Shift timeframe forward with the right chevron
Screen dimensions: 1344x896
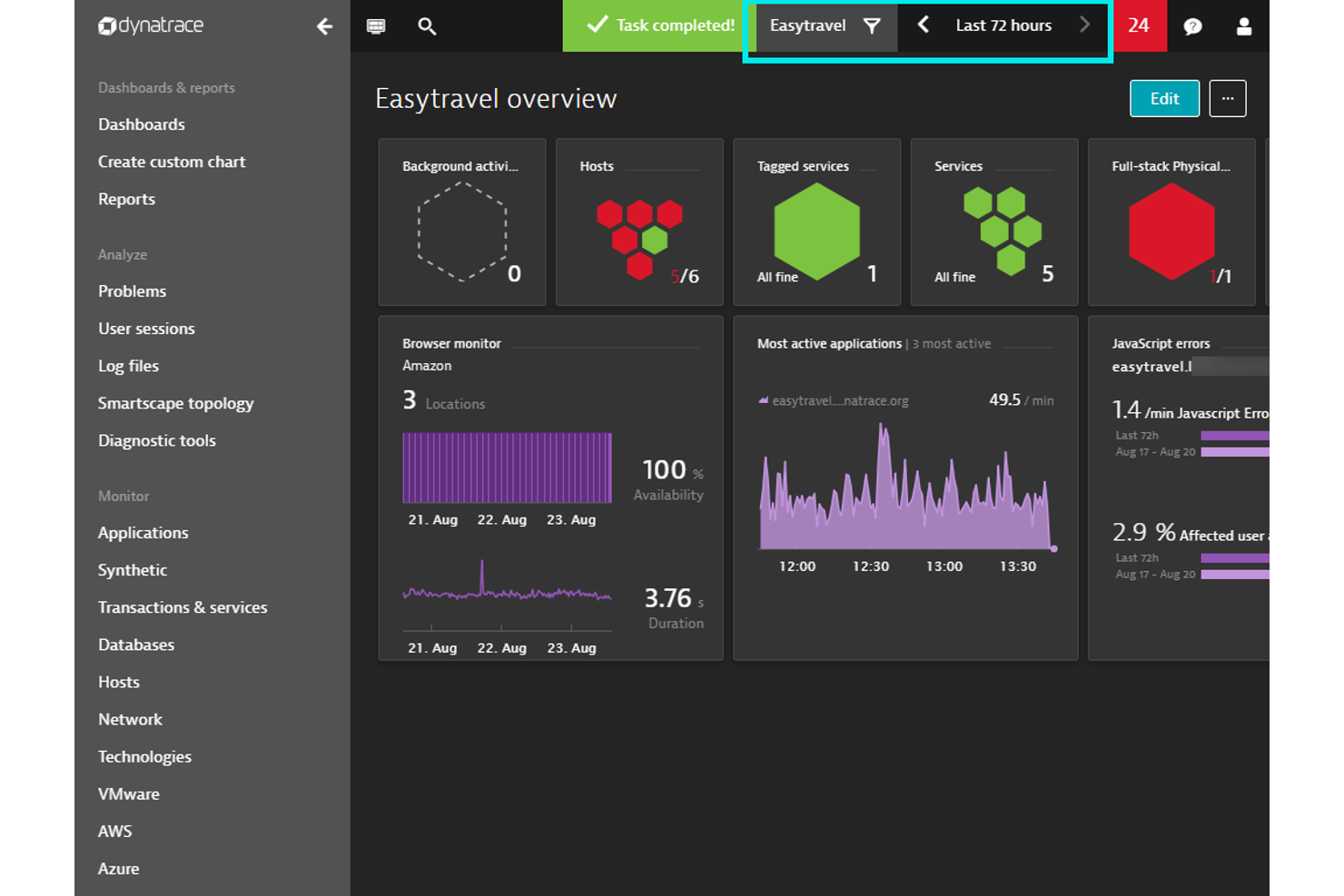[x=1084, y=25]
